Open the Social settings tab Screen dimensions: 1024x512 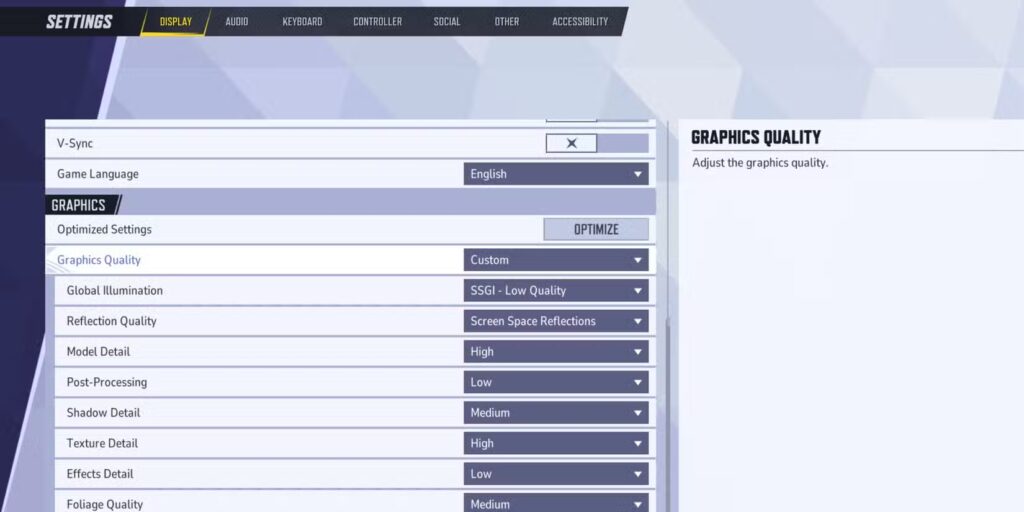[x=447, y=22]
